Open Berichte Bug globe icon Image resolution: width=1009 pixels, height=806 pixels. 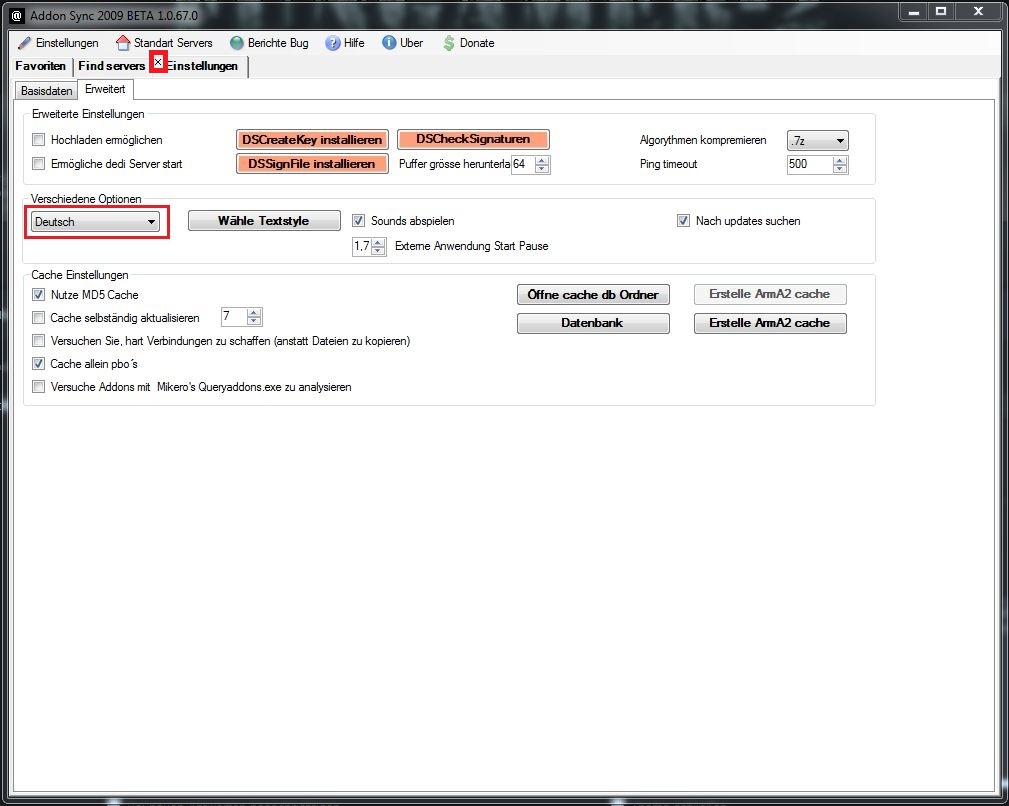[237, 43]
